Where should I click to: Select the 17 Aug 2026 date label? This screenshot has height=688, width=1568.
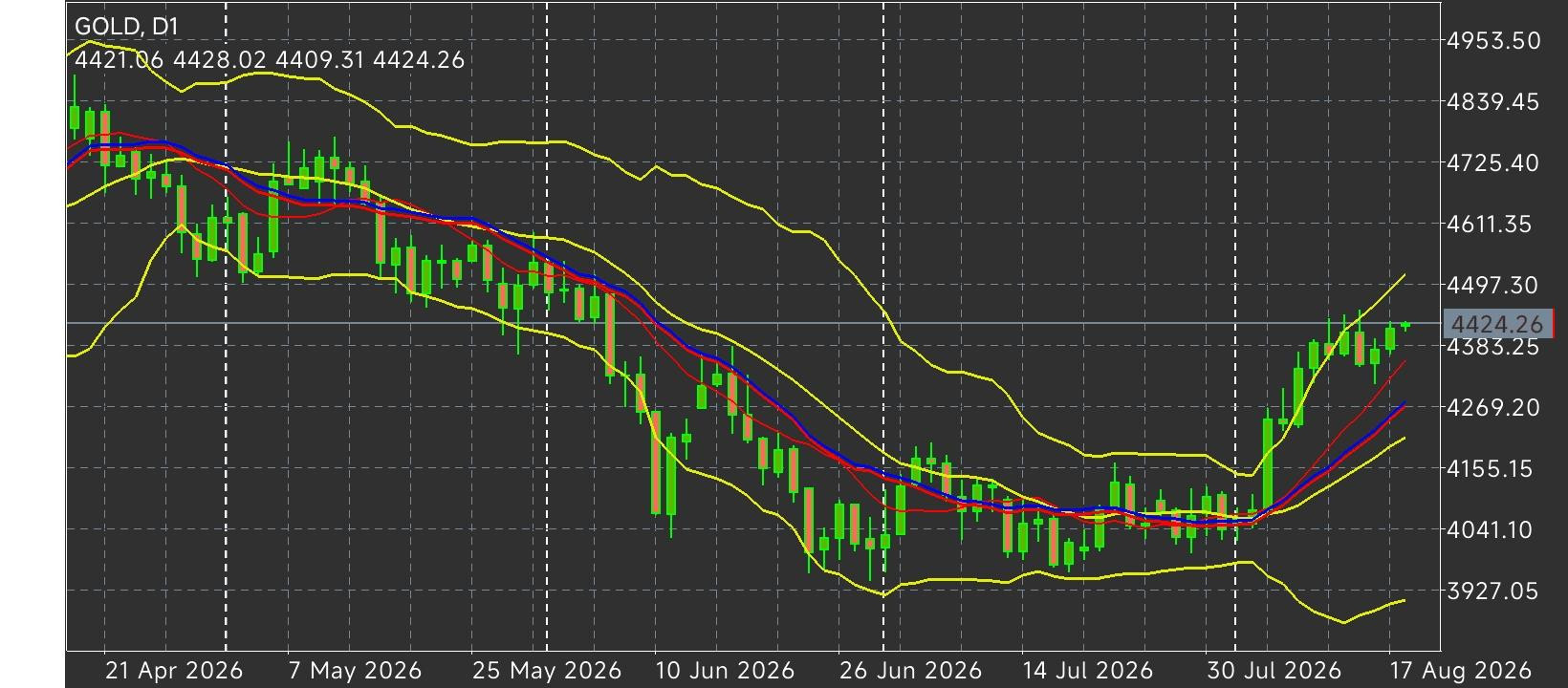1461,671
